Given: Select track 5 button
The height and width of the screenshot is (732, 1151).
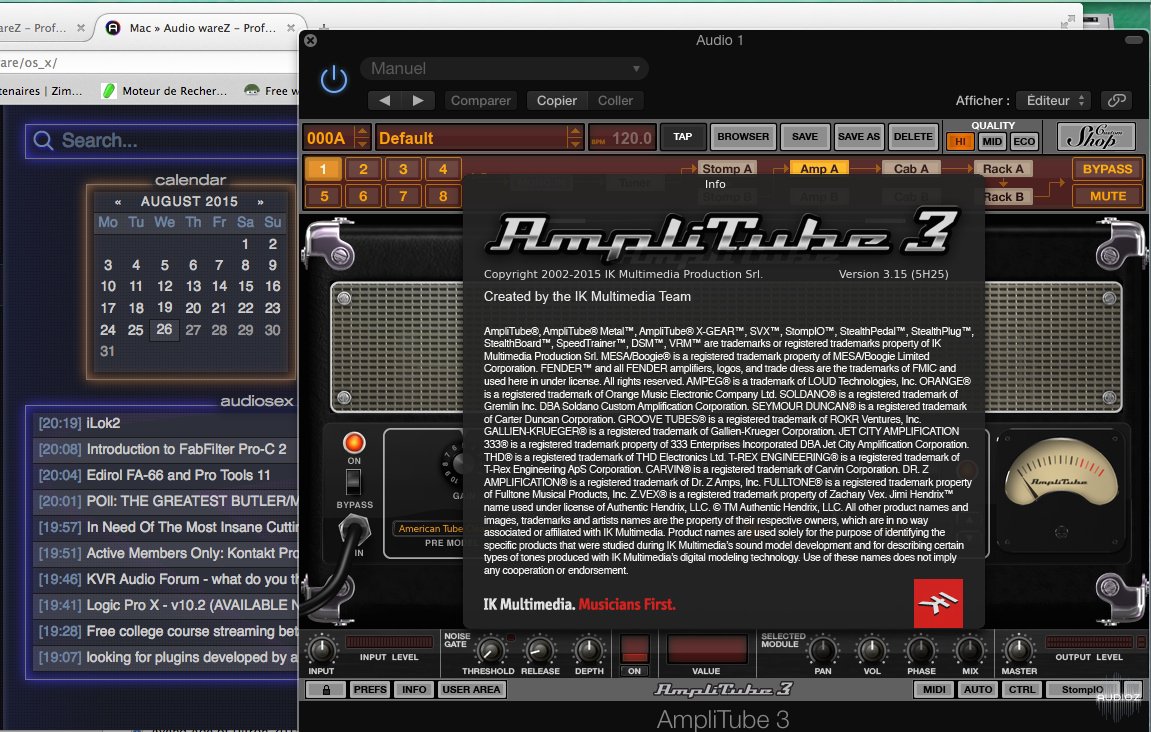Looking at the screenshot, I should click(x=323, y=196).
